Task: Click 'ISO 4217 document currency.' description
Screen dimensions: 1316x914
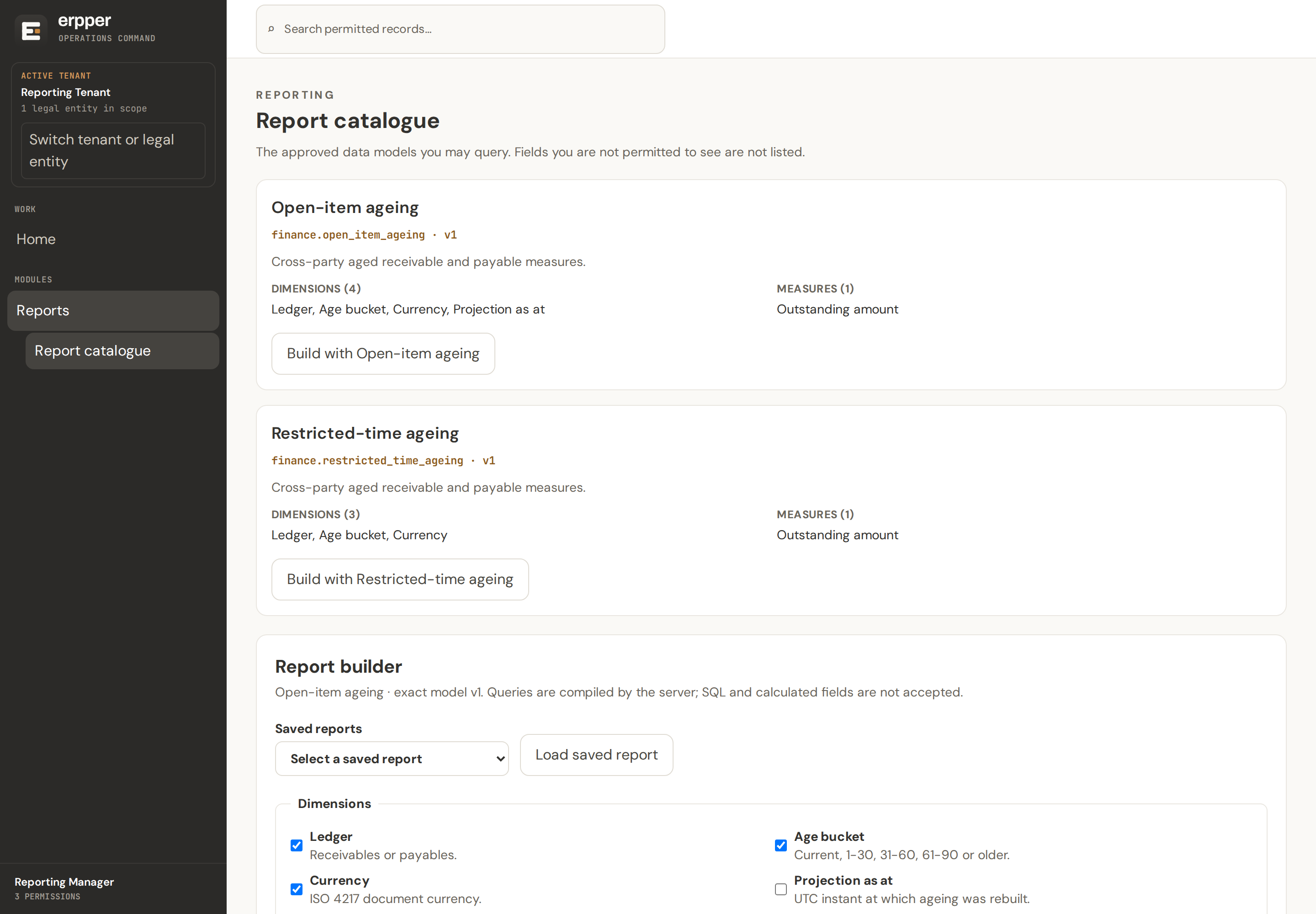Action: pos(396,898)
